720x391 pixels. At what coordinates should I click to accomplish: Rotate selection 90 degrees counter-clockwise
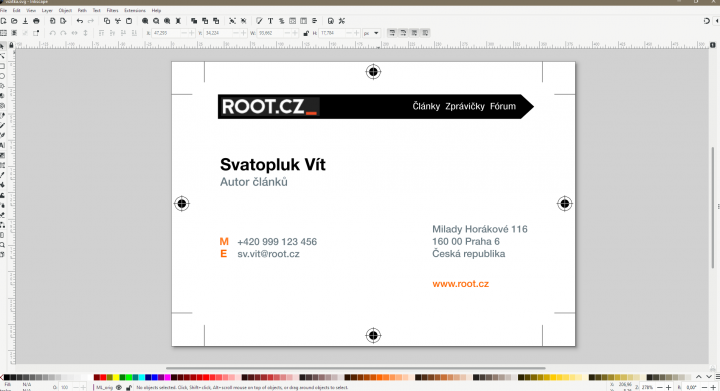point(52,33)
